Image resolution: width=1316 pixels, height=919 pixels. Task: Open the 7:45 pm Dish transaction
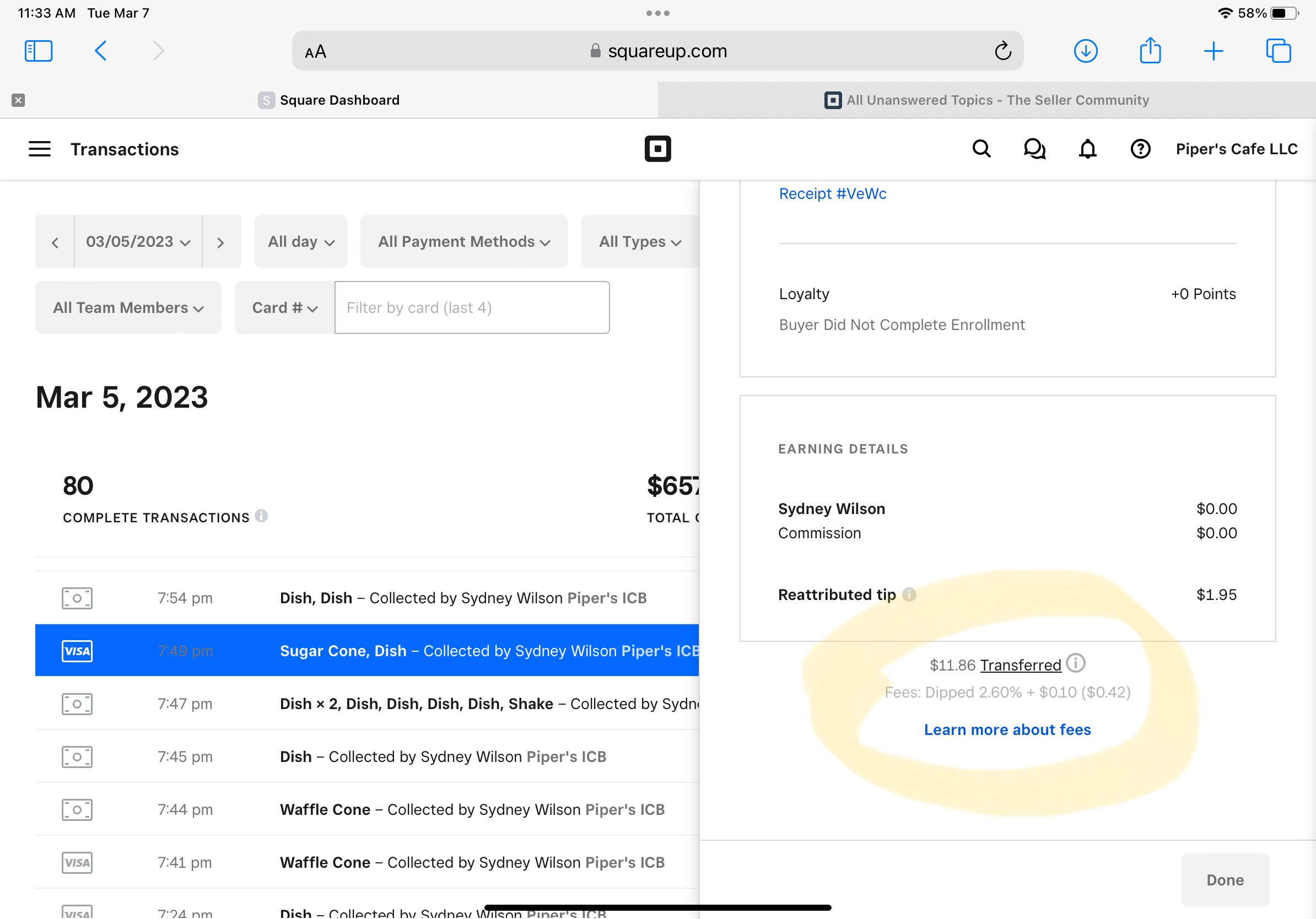[x=367, y=756]
